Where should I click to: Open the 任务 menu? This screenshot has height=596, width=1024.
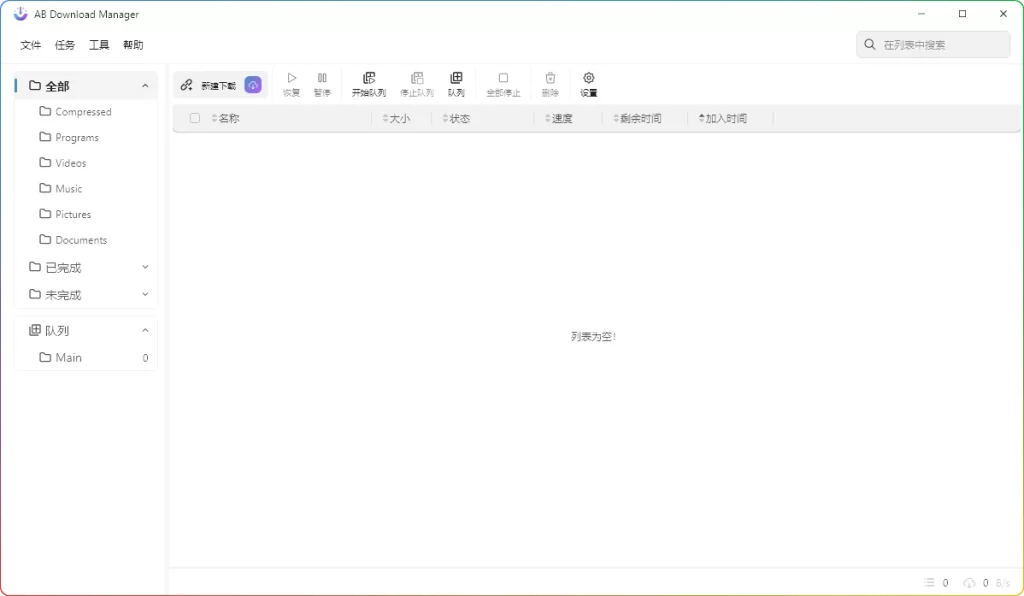click(x=64, y=44)
